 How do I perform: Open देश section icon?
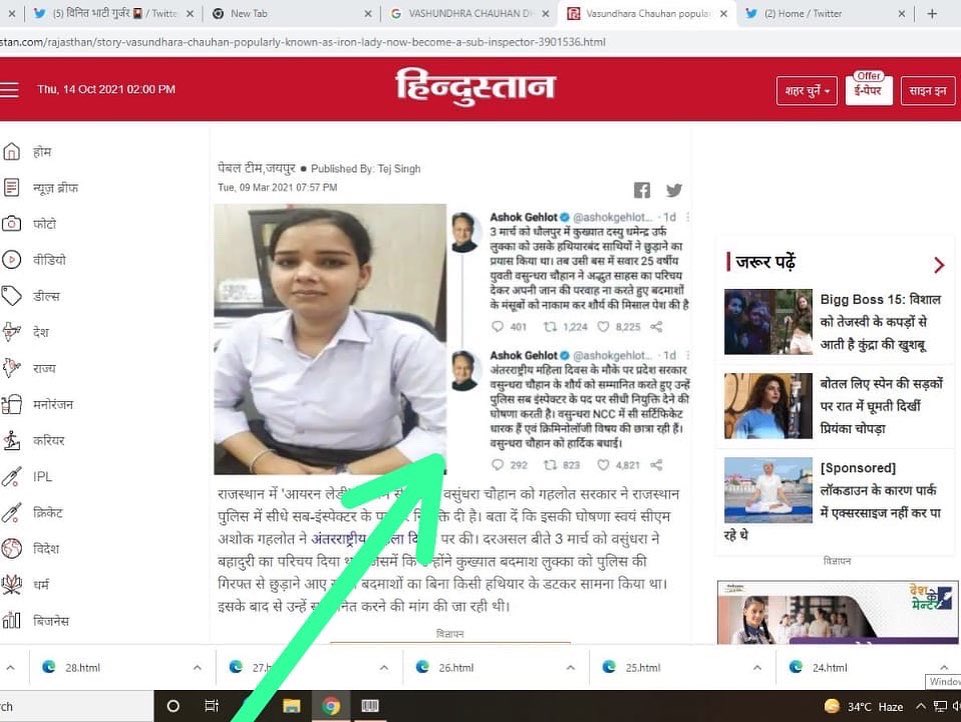(x=12, y=332)
